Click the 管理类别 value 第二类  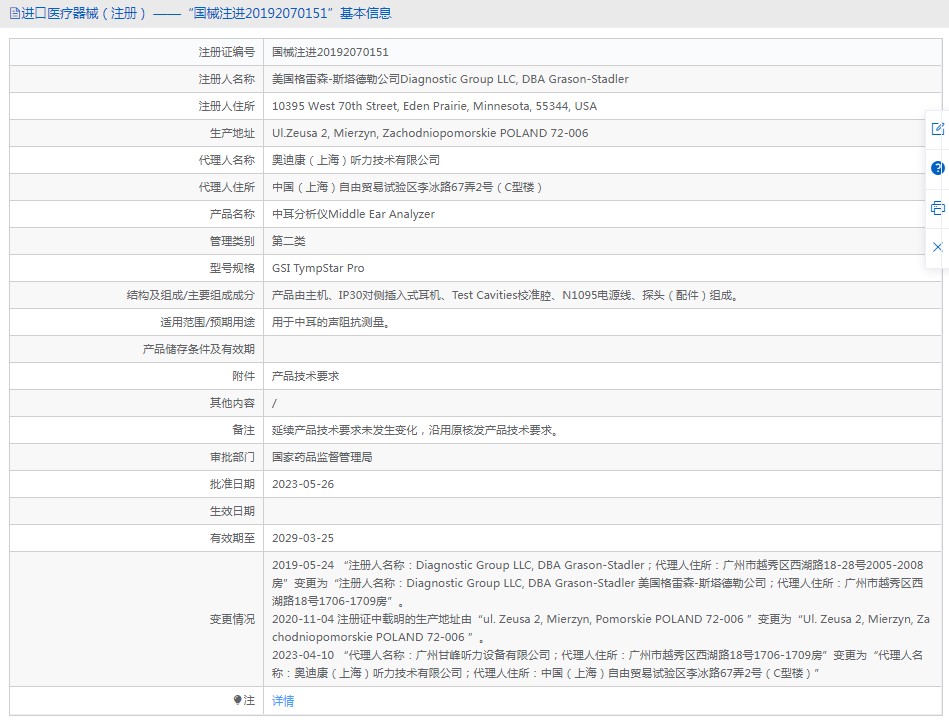coord(289,241)
